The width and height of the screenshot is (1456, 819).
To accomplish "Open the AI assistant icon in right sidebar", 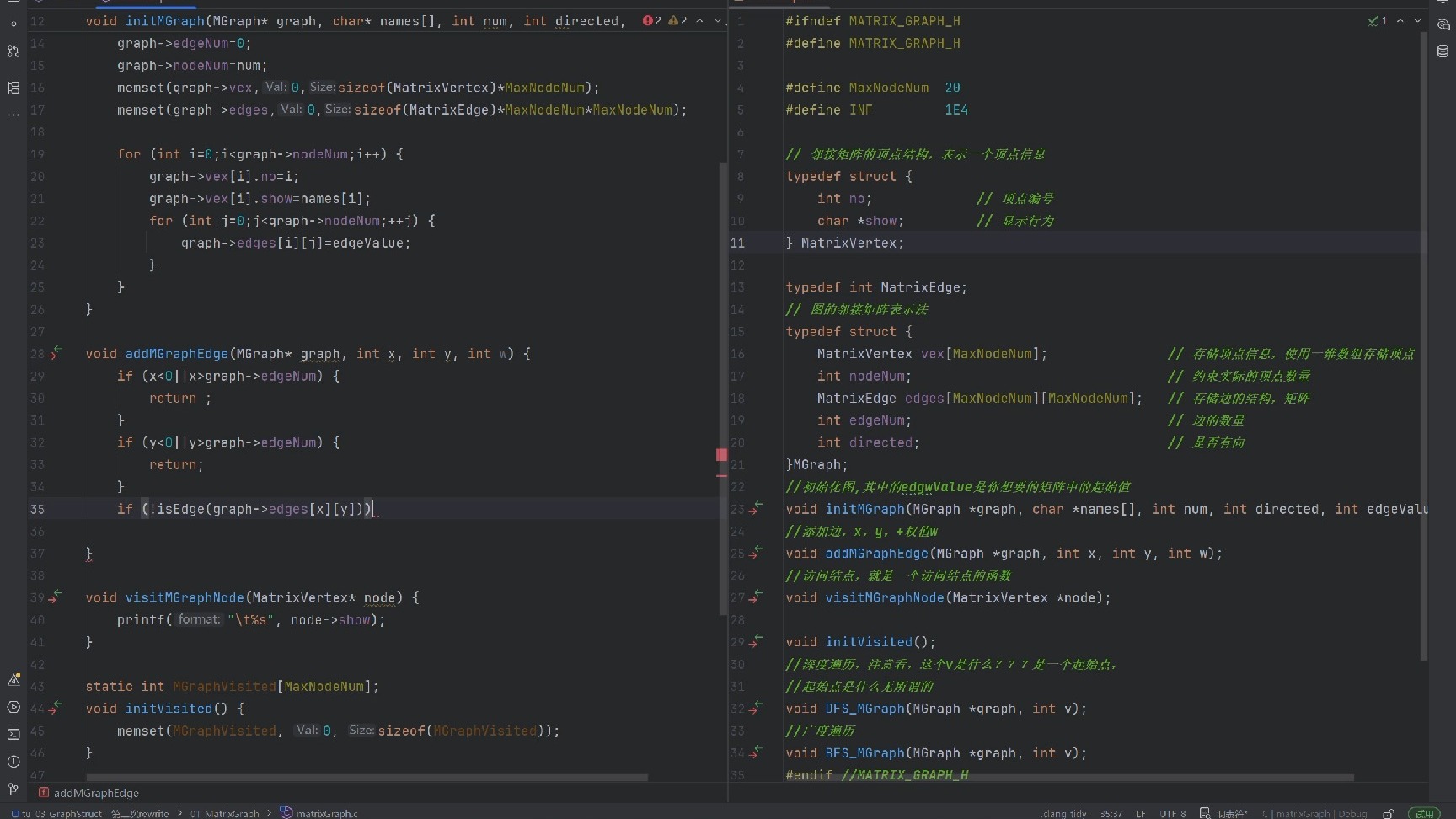I will tap(1443, 24).
